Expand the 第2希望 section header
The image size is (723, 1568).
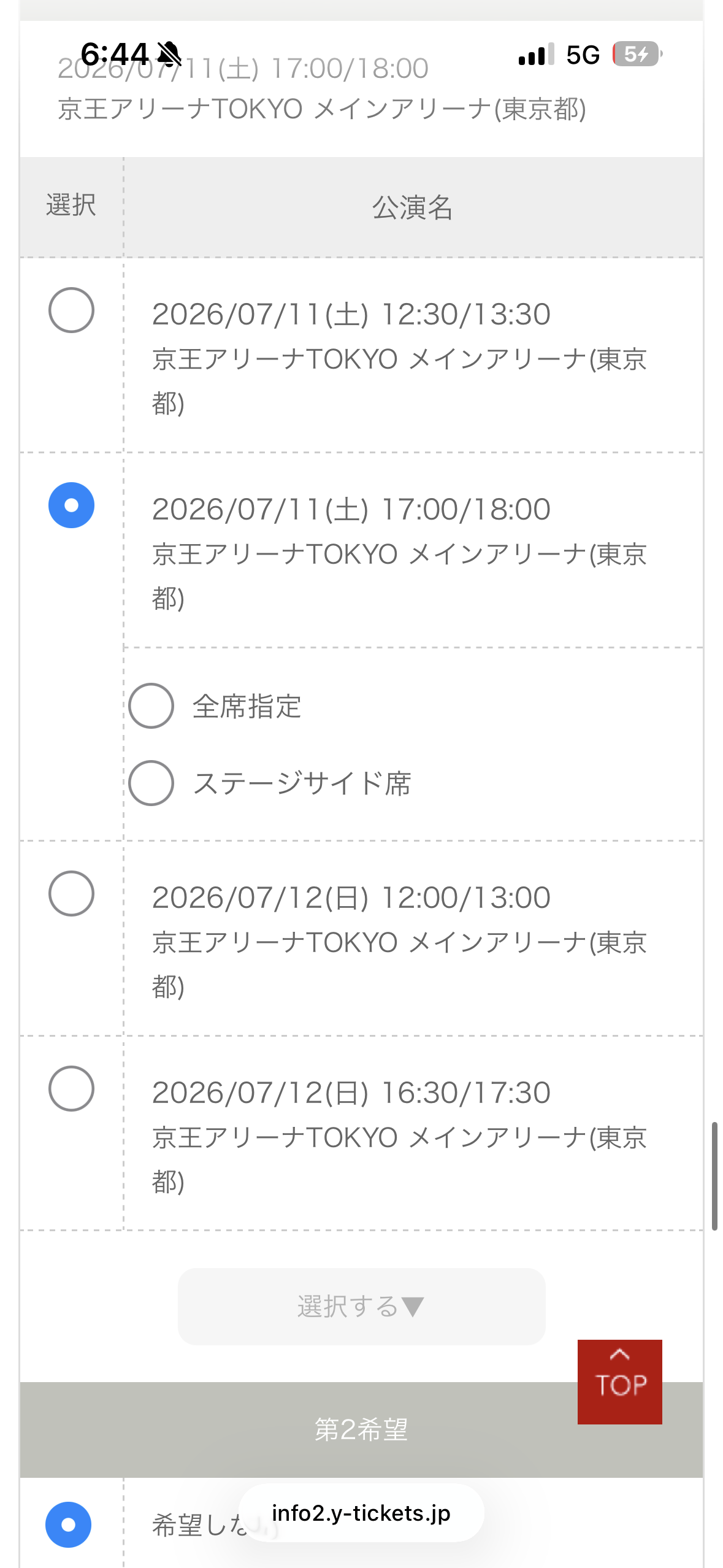click(361, 1430)
